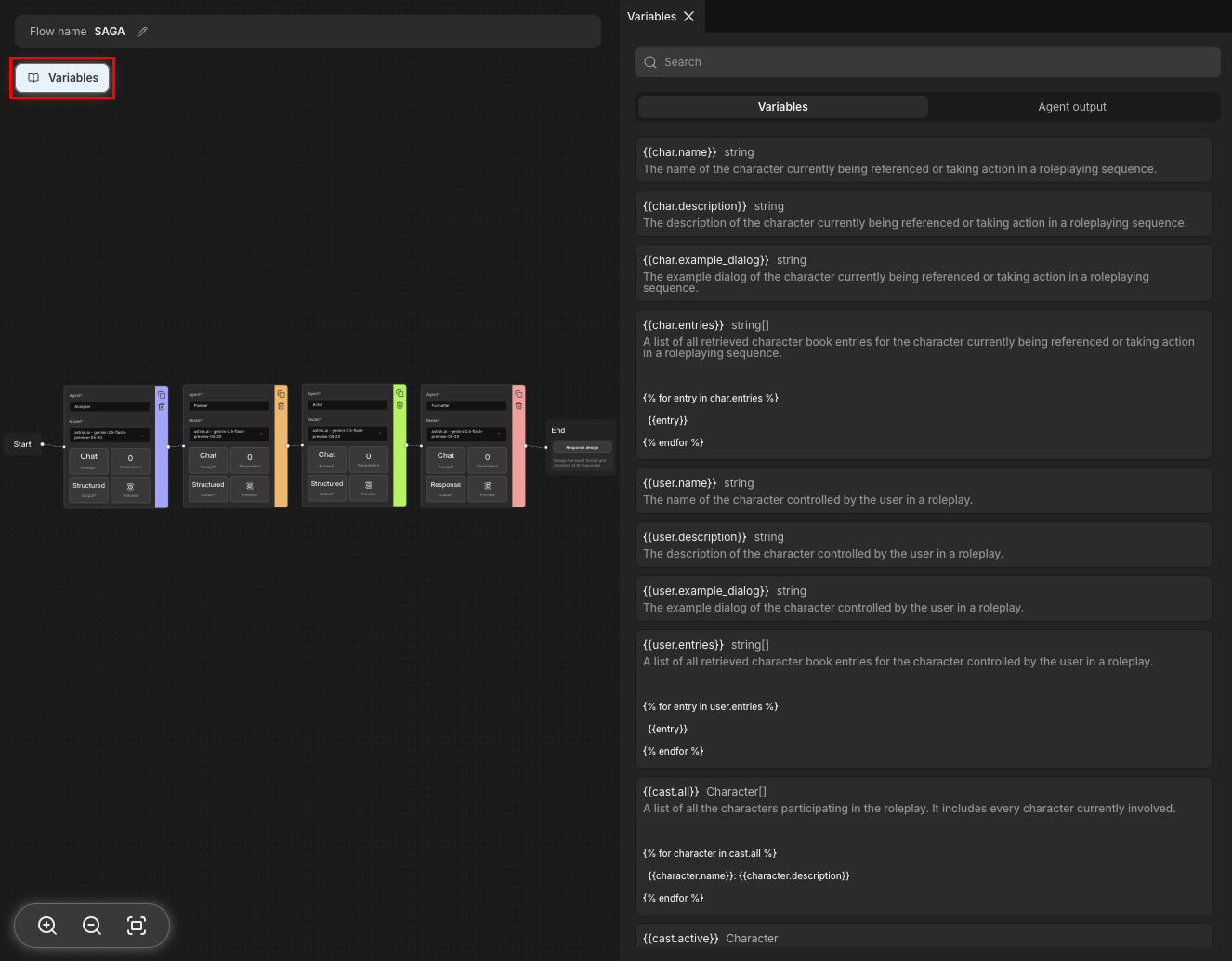Image resolution: width=1232 pixels, height=961 pixels.
Task: Click the pencil icon to edit flow name
Action: tap(142, 32)
